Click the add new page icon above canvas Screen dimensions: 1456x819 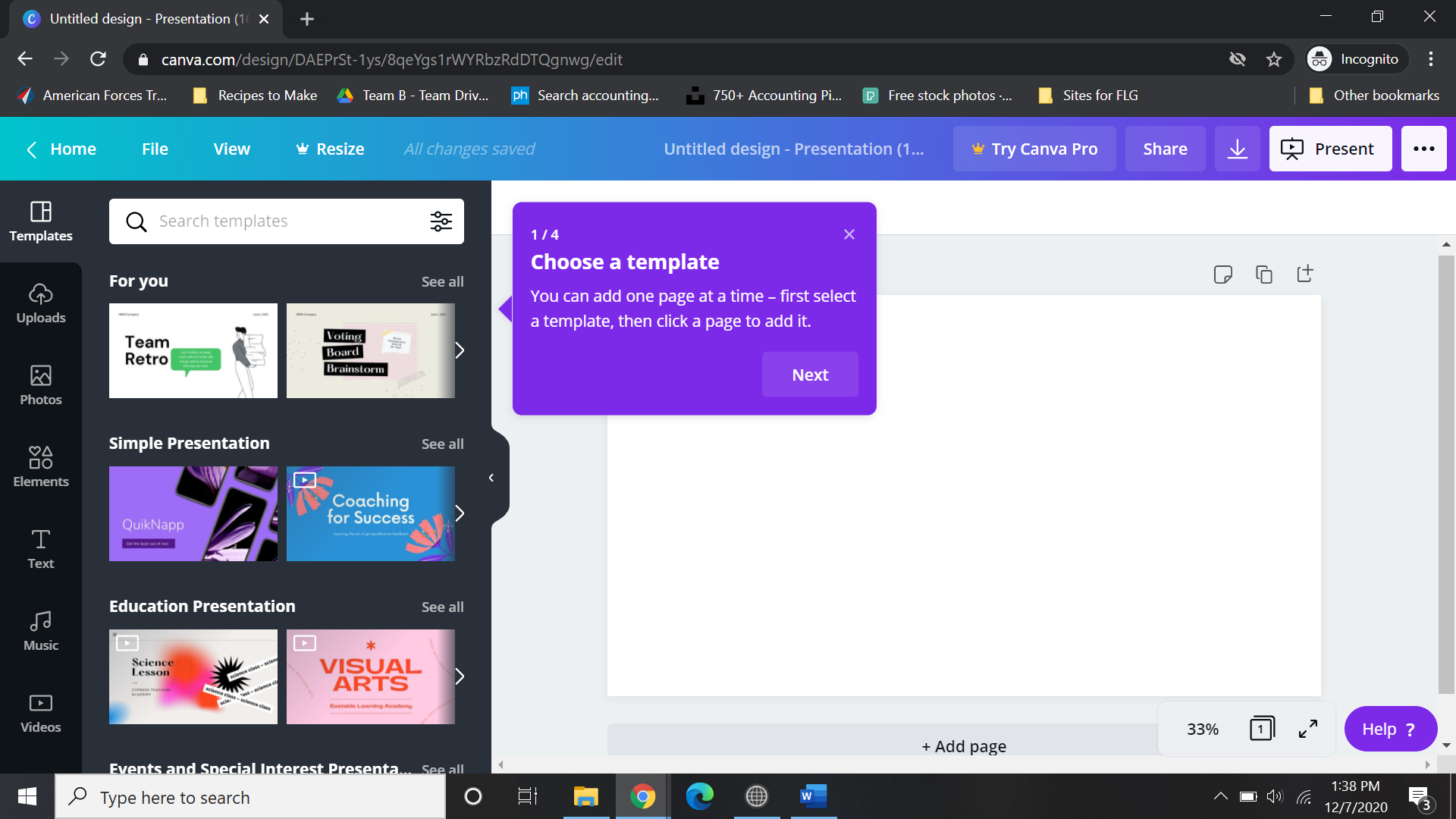point(1304,274)
